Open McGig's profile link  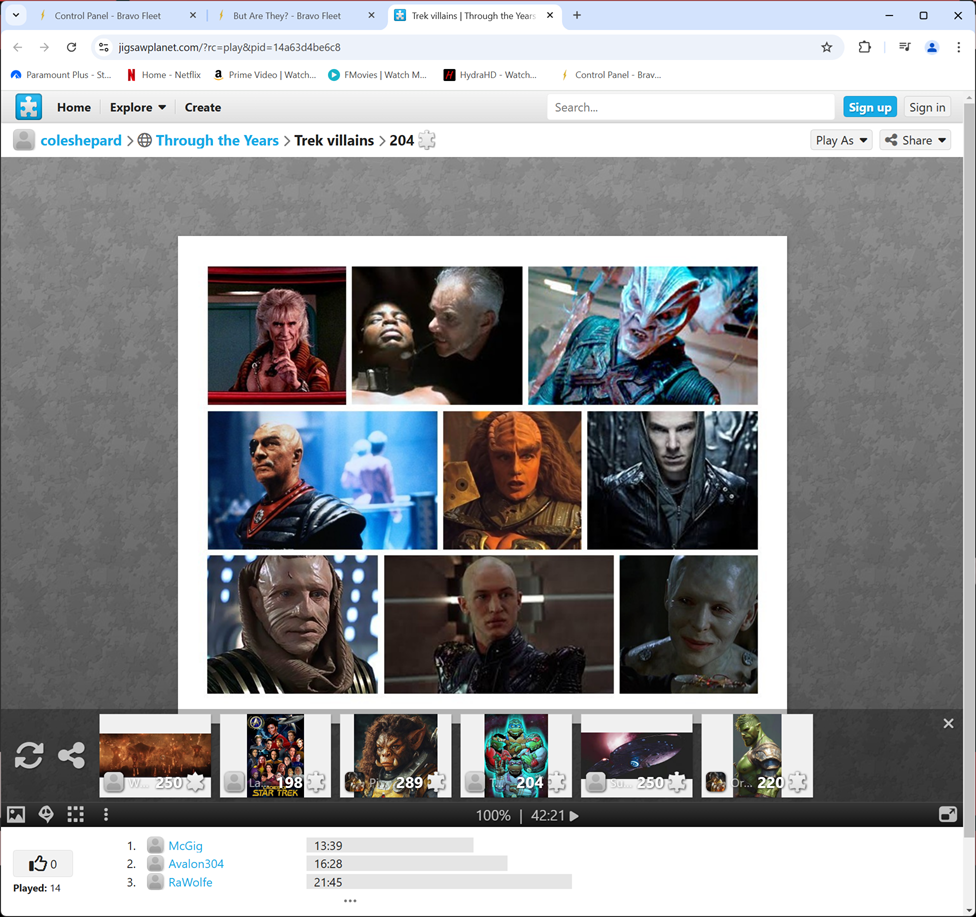(185, 845)
